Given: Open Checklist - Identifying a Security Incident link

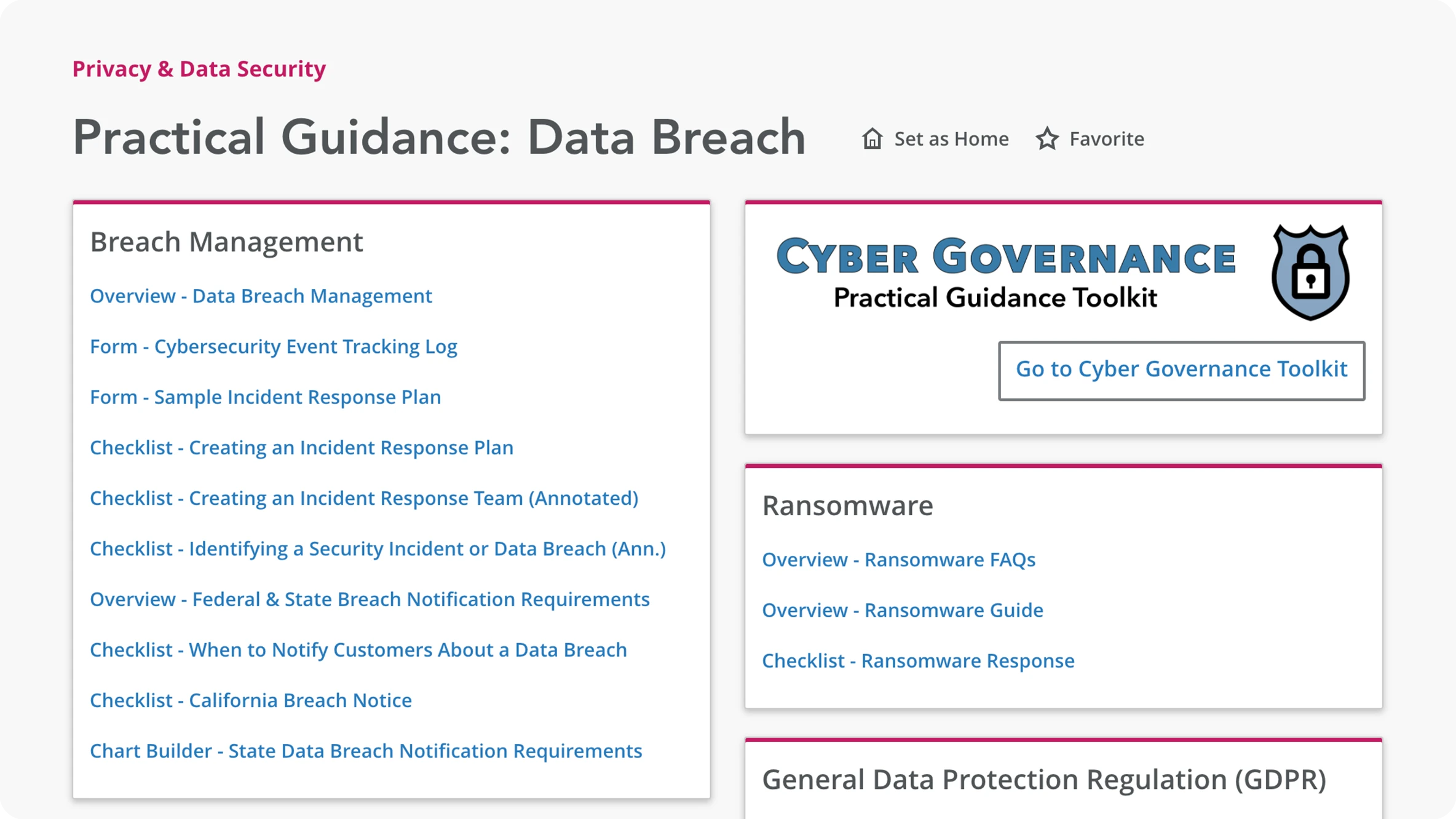Looking at the screenshot, I should 378,548.
